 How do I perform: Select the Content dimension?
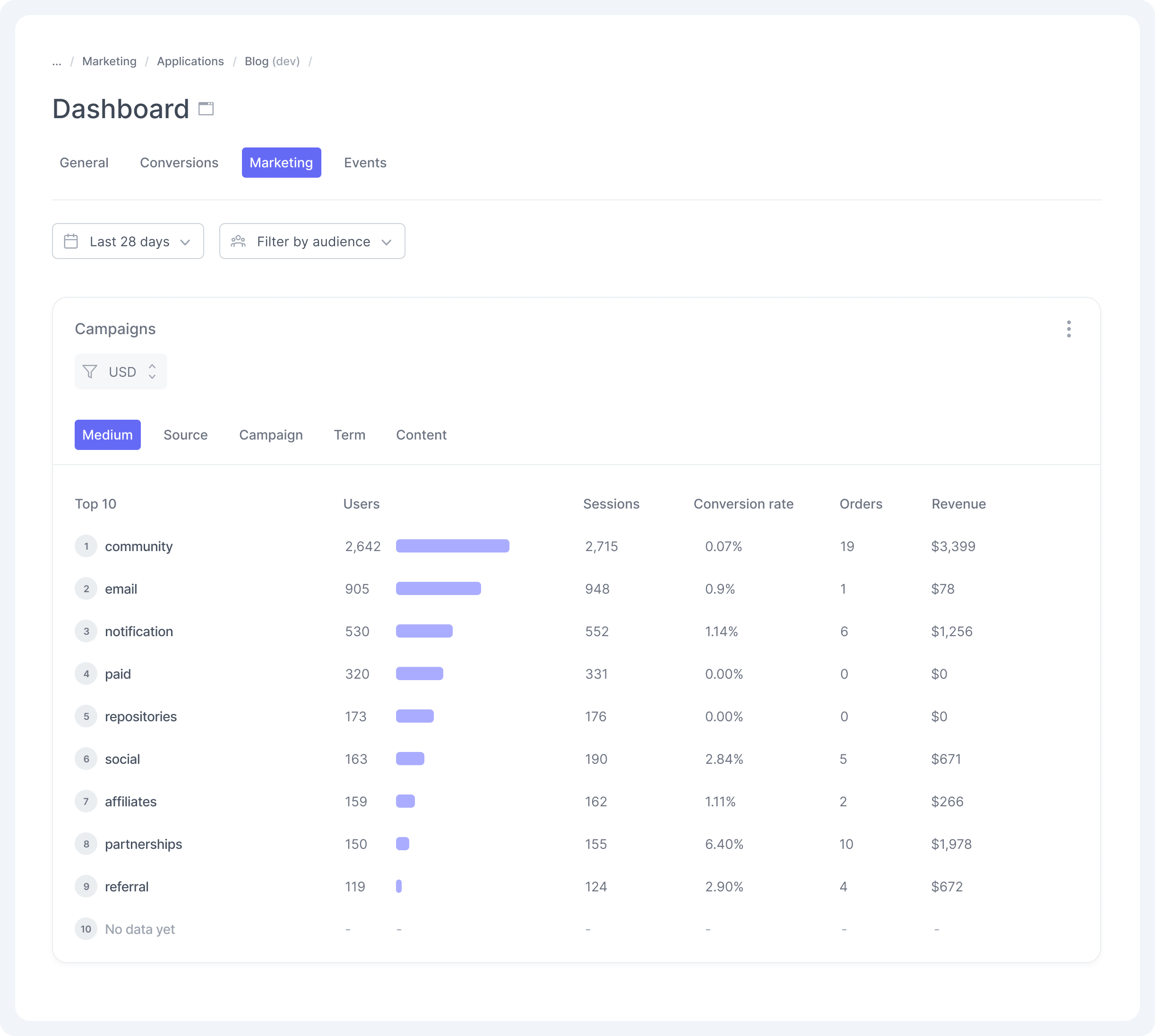tap(421, 434)
